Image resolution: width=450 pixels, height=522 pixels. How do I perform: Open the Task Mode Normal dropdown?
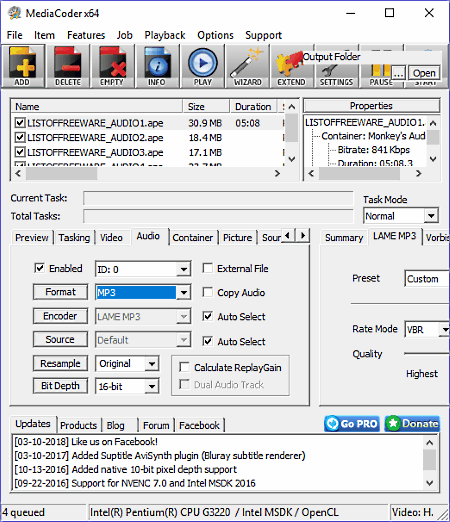pos(401,216)
